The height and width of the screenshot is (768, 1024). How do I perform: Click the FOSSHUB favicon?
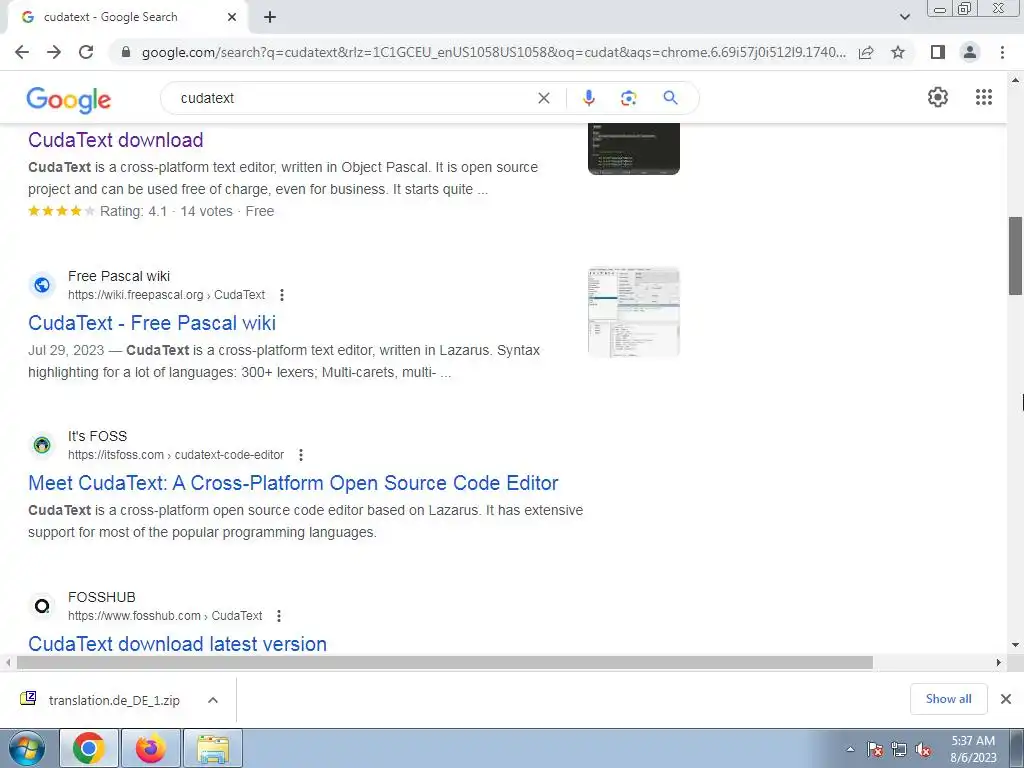(42, 606)
